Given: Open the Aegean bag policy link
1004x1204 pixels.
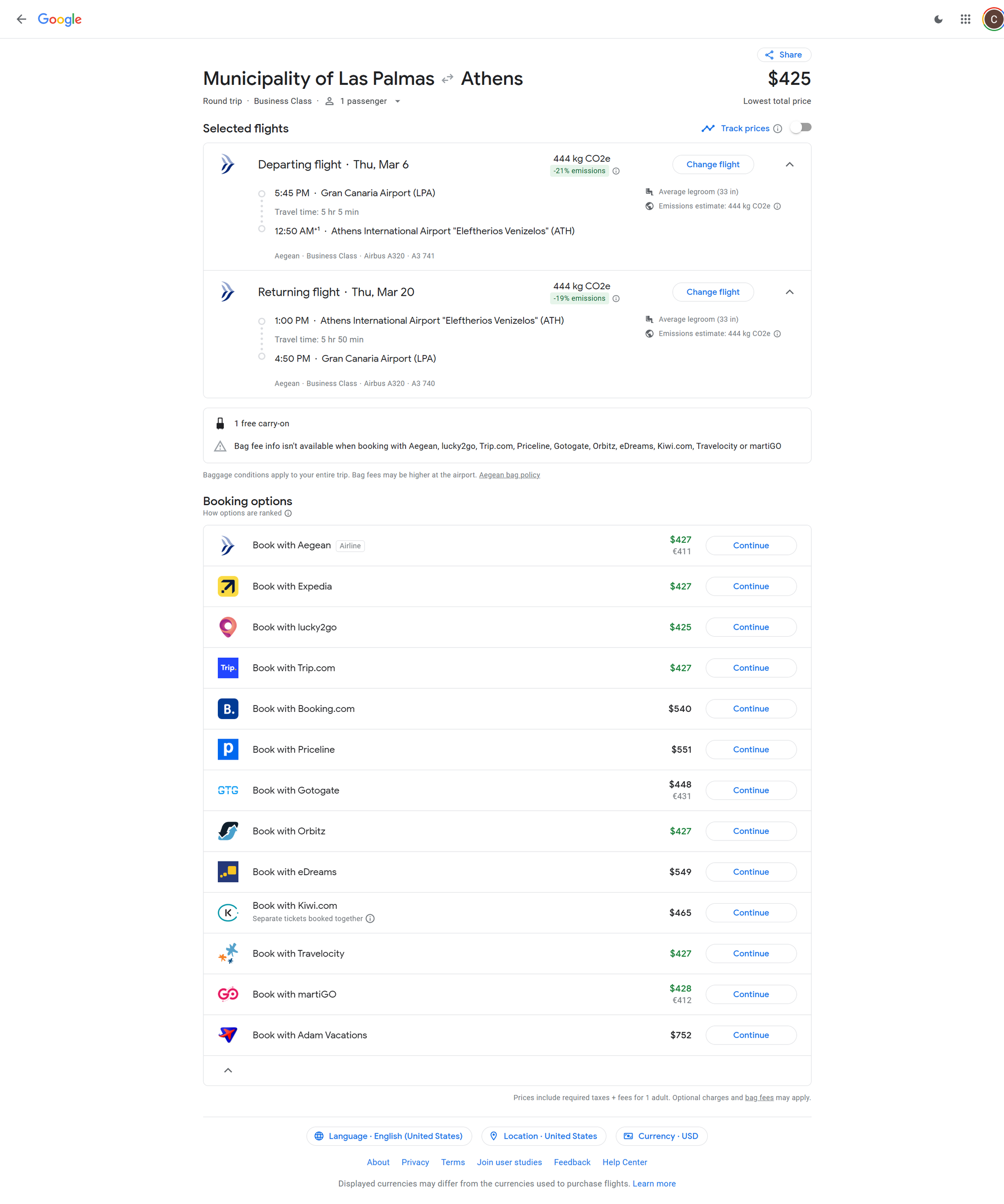Looking at the screenshot, I should click(x=509, y=474).
